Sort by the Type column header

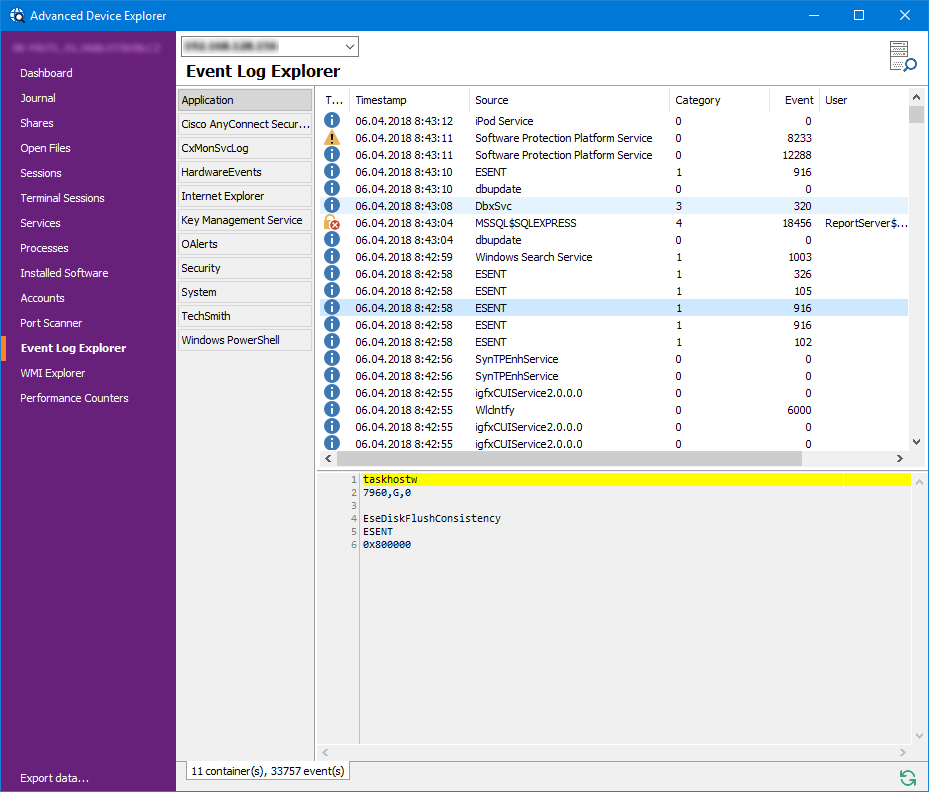coord(335,100)
